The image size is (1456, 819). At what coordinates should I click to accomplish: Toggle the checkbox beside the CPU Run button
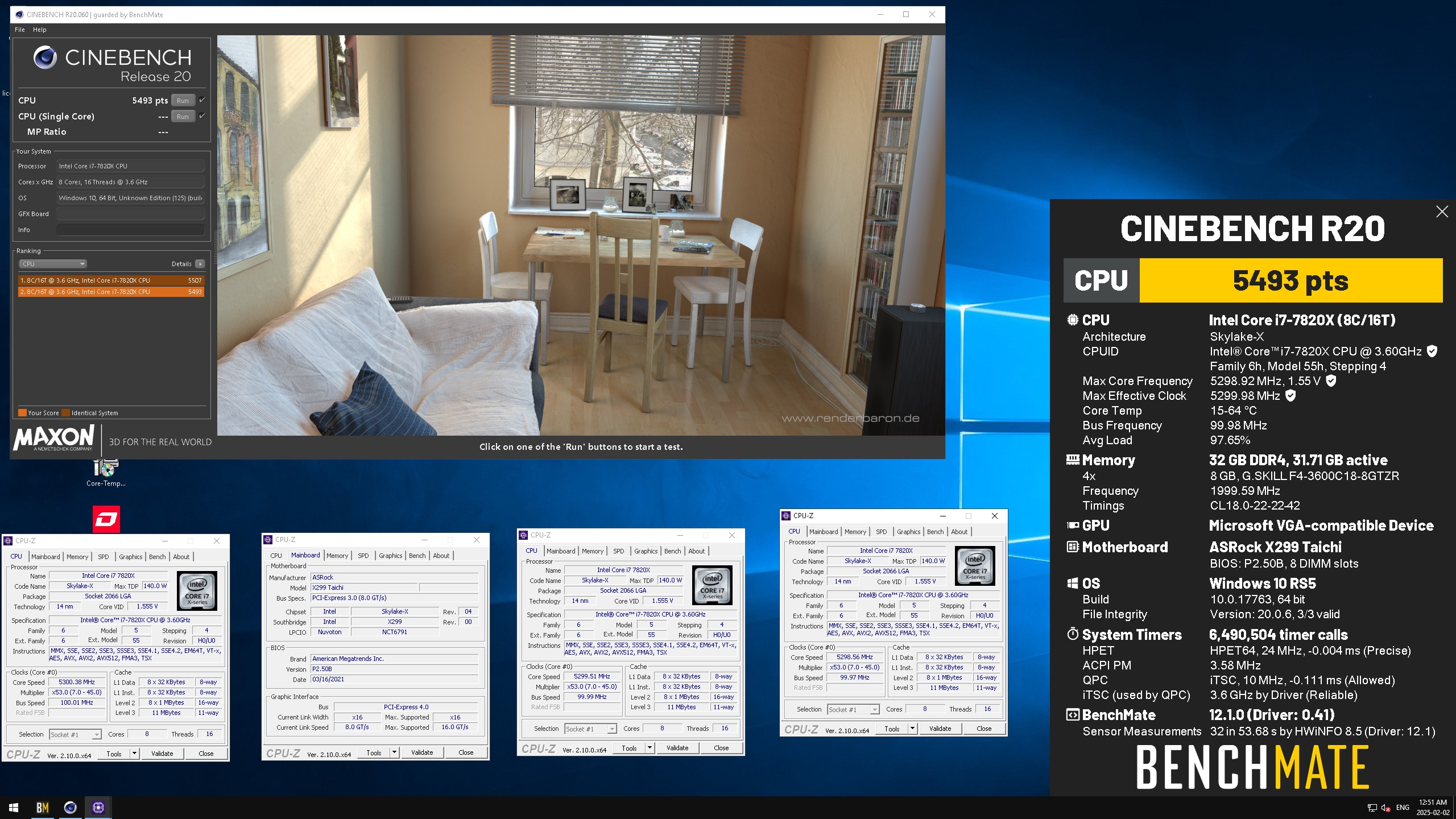click(x=202, y=100)
